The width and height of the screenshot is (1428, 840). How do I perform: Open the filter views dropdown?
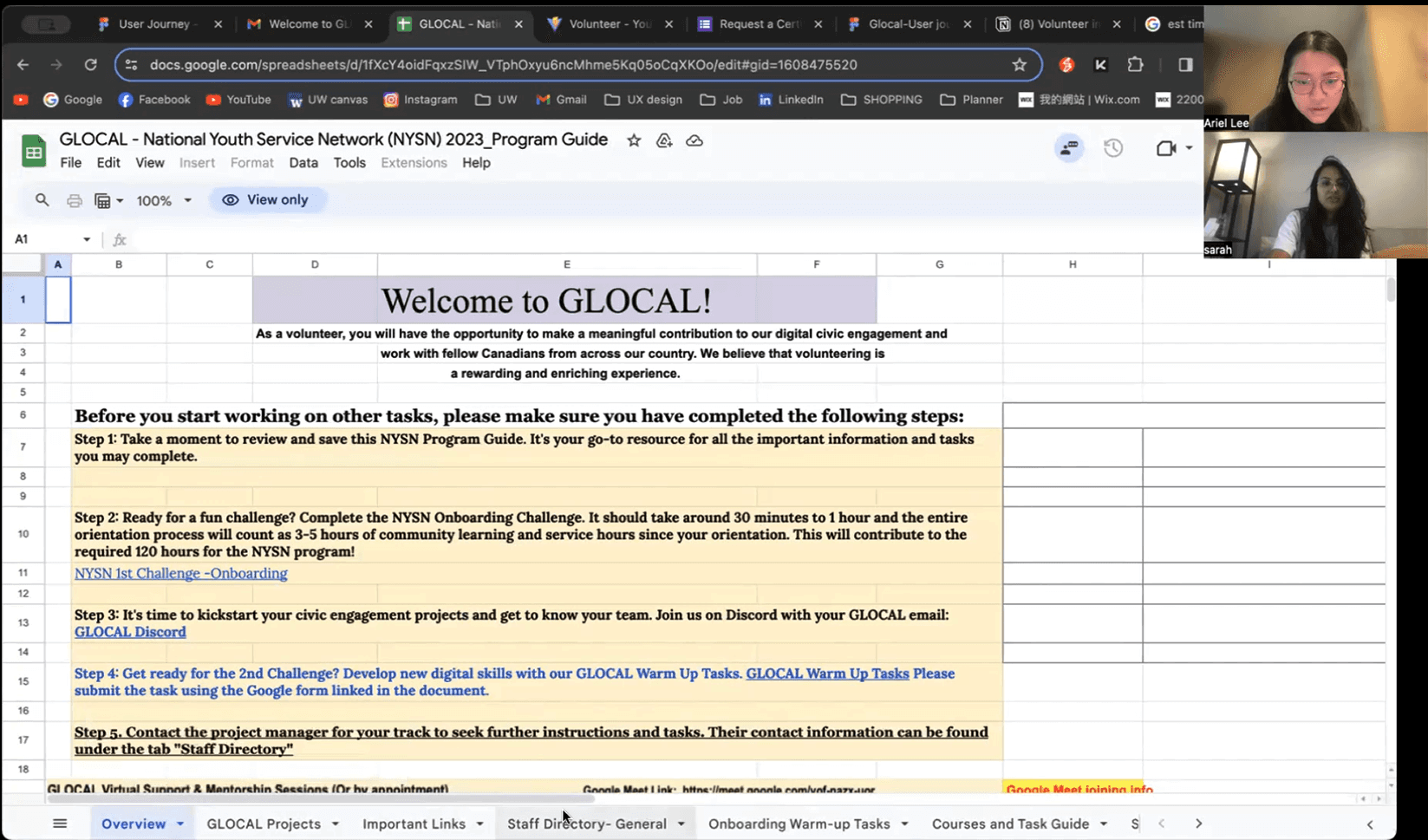[108, 200]
